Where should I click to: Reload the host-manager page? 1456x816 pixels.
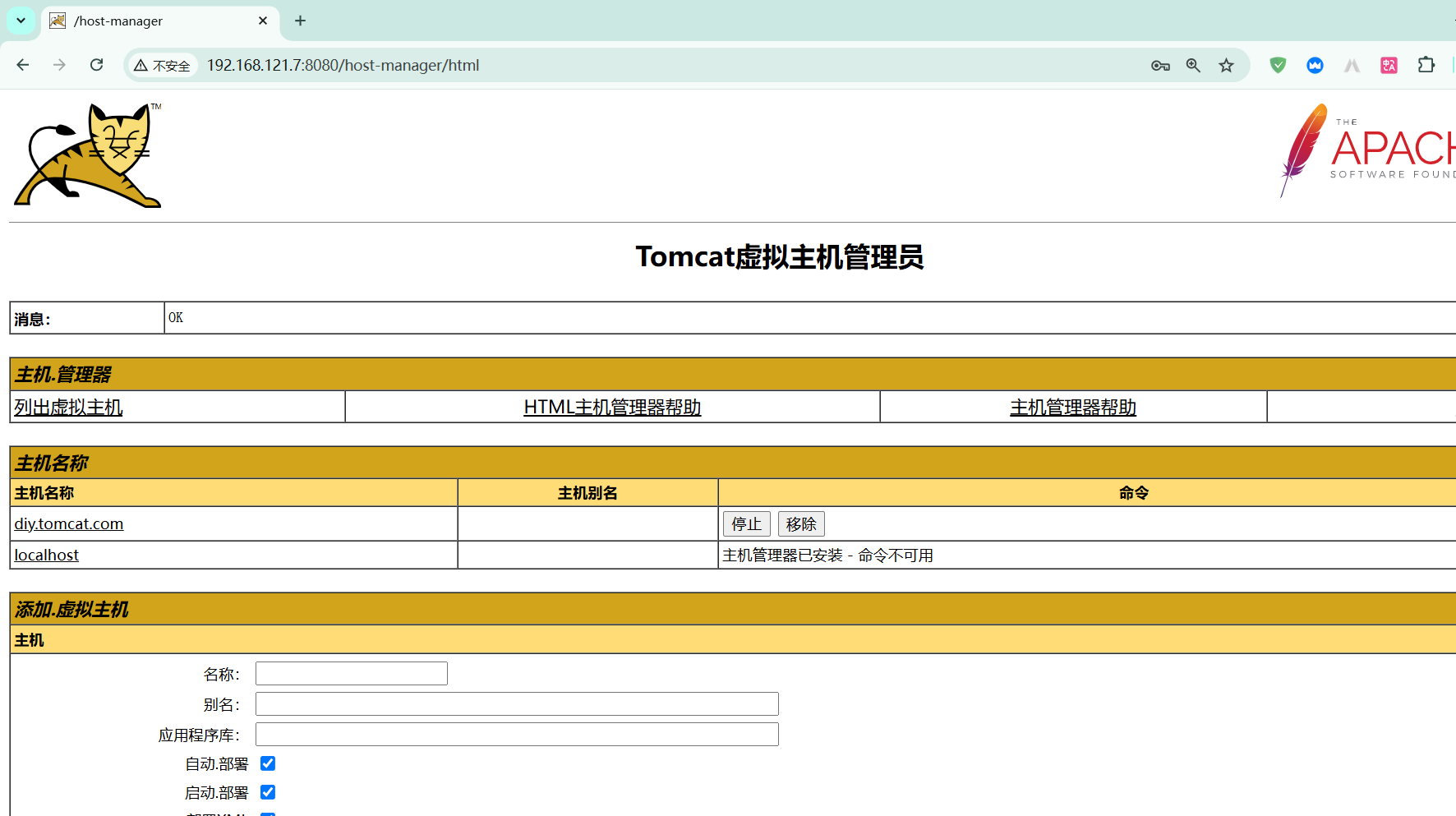pos(97,65)
